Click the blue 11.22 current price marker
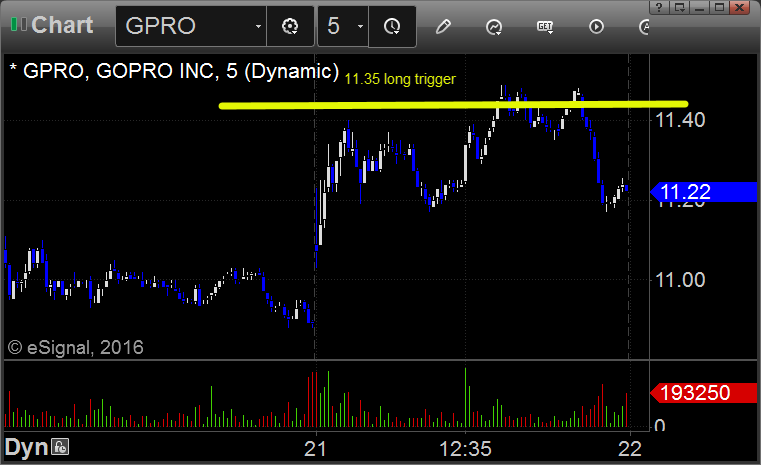 [x=704, y=192]
